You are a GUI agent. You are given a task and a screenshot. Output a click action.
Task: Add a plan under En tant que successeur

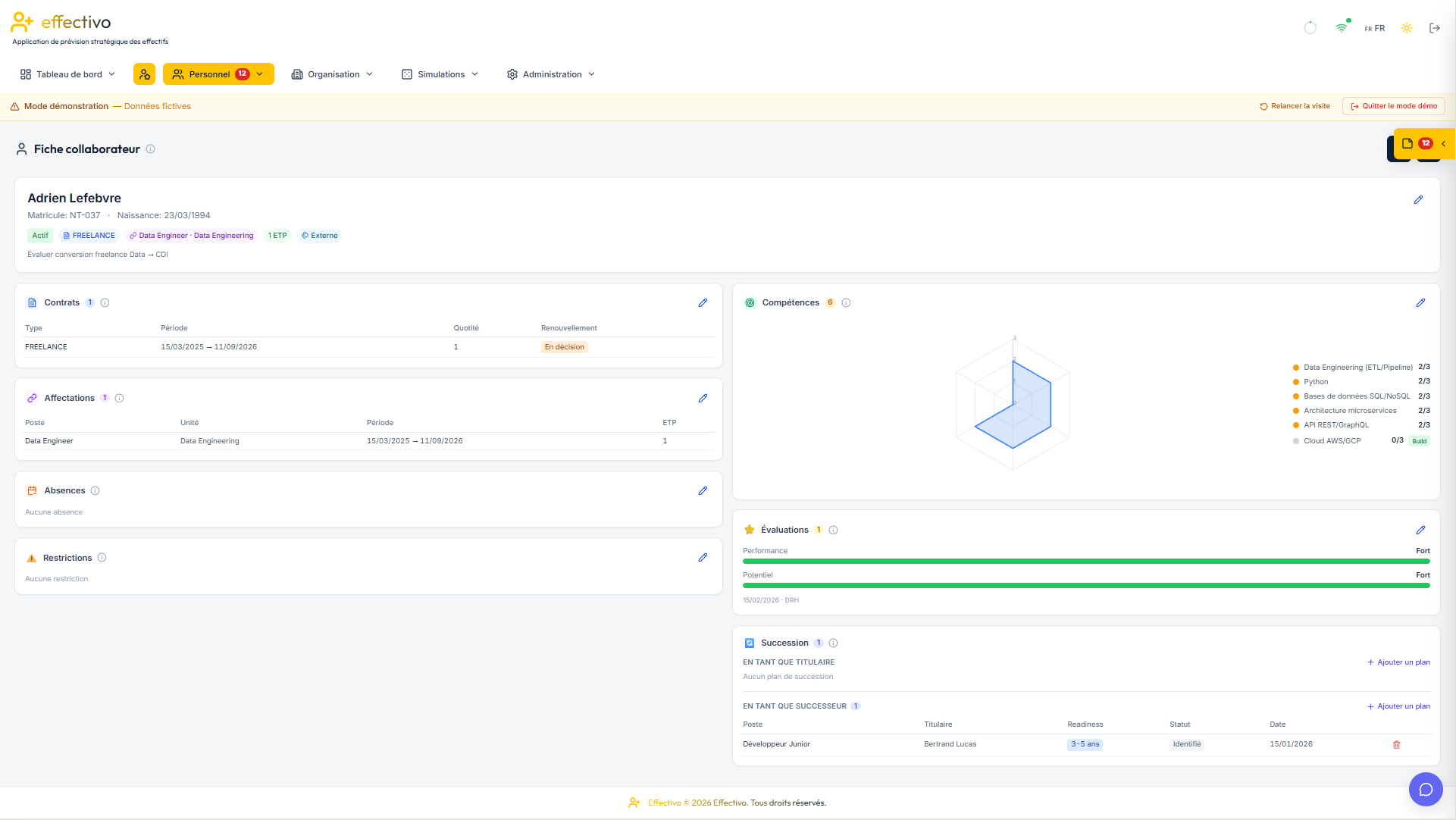pos(1398,706)
